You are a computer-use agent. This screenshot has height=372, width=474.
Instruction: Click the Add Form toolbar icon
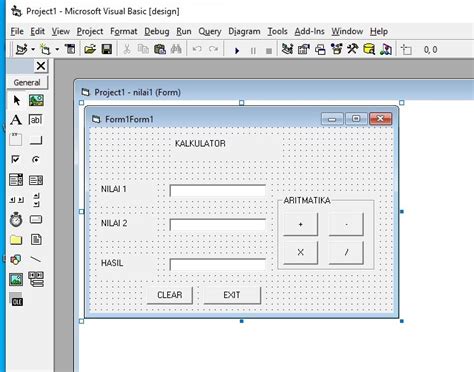pos(45,49)
